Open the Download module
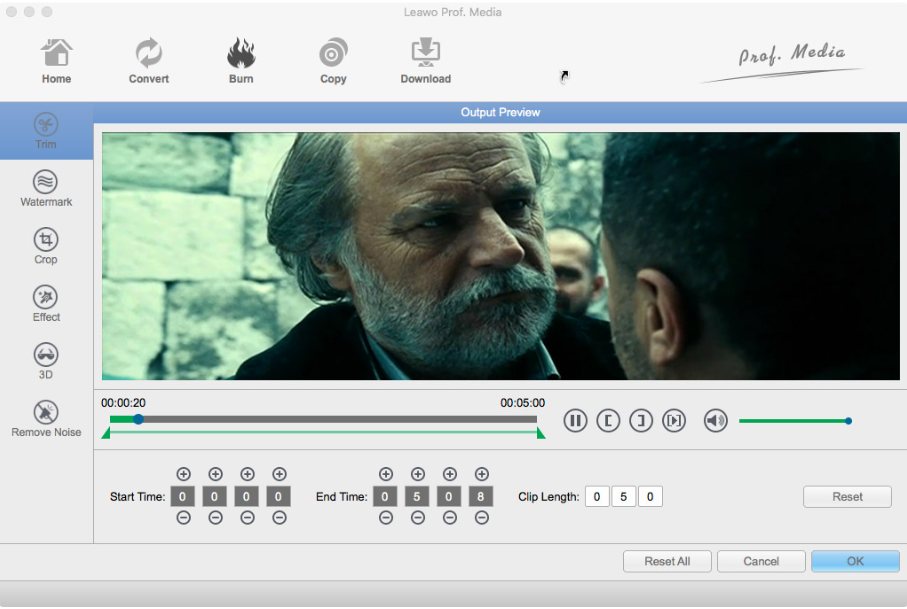Viewport: 907px width, 609px height. (x=426, y=61)
